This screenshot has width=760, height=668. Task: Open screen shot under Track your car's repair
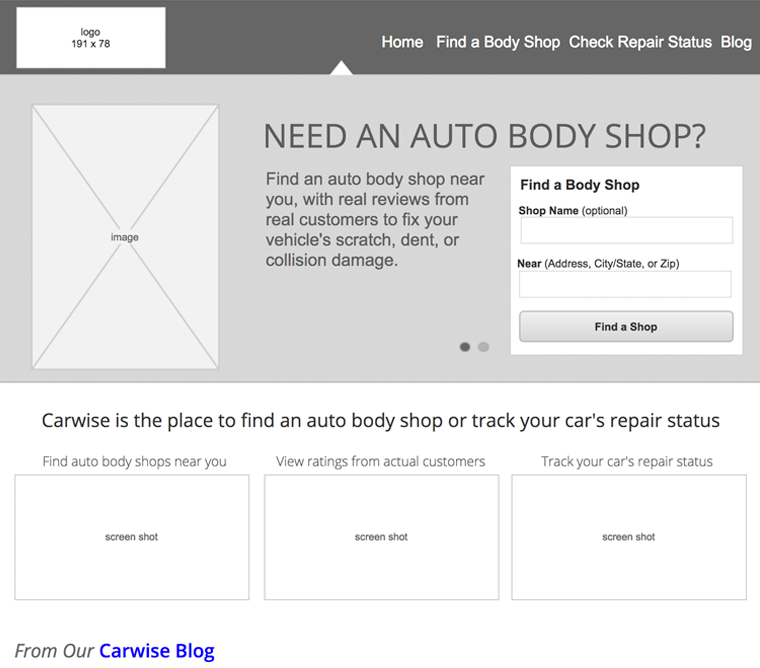pyautogui.click(x=629, y=537)
